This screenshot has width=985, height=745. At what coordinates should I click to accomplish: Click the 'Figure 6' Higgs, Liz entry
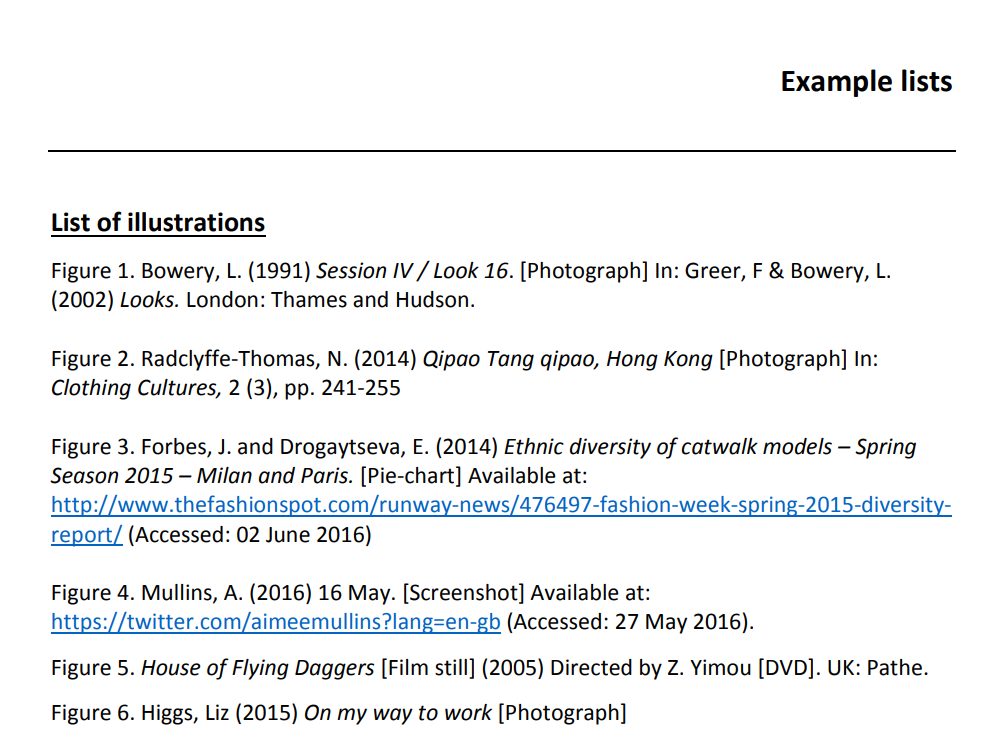click(339, 713)
